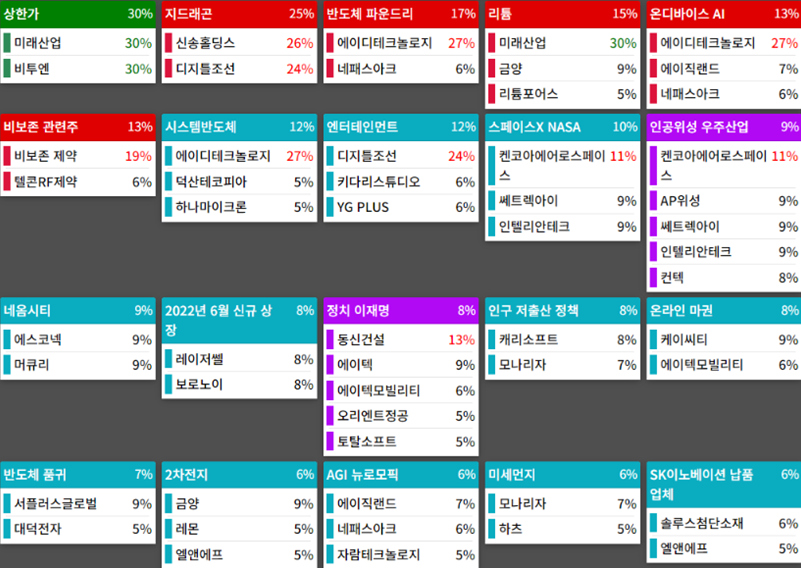Select the 2차전지 theme header
Viewport: 801px width, 568px height.
[239, 475]
